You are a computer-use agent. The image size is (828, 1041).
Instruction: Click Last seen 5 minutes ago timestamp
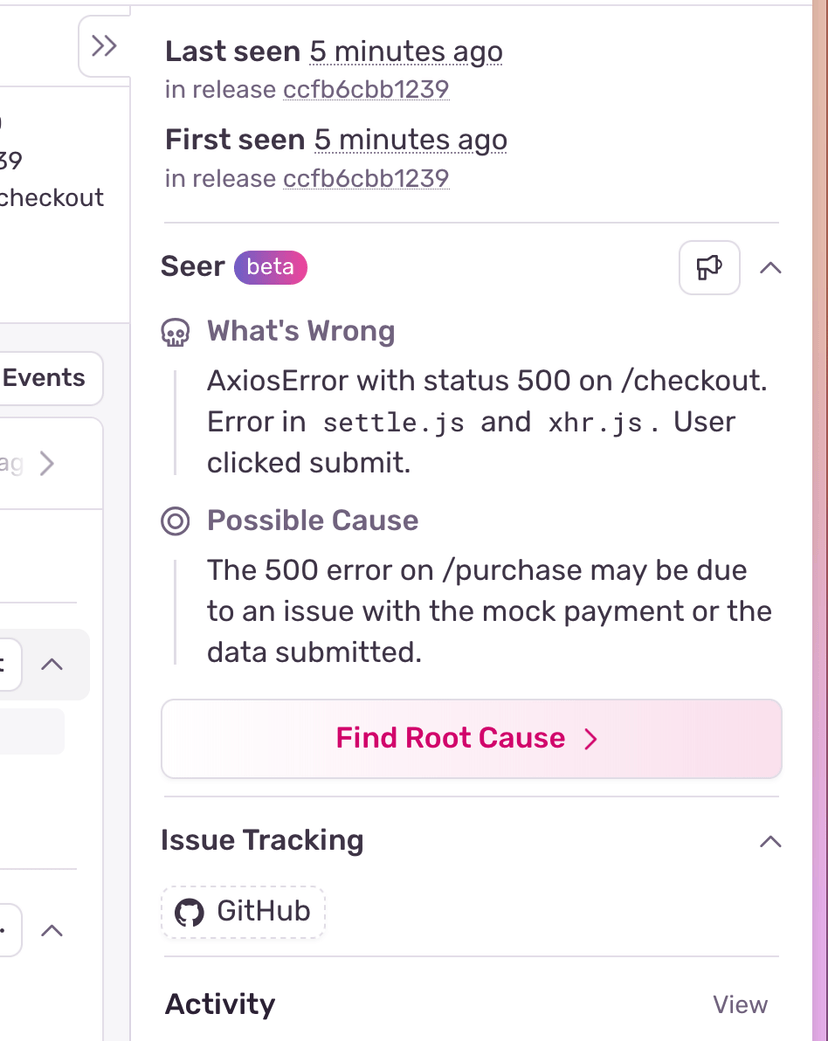(x=406, y=52)
